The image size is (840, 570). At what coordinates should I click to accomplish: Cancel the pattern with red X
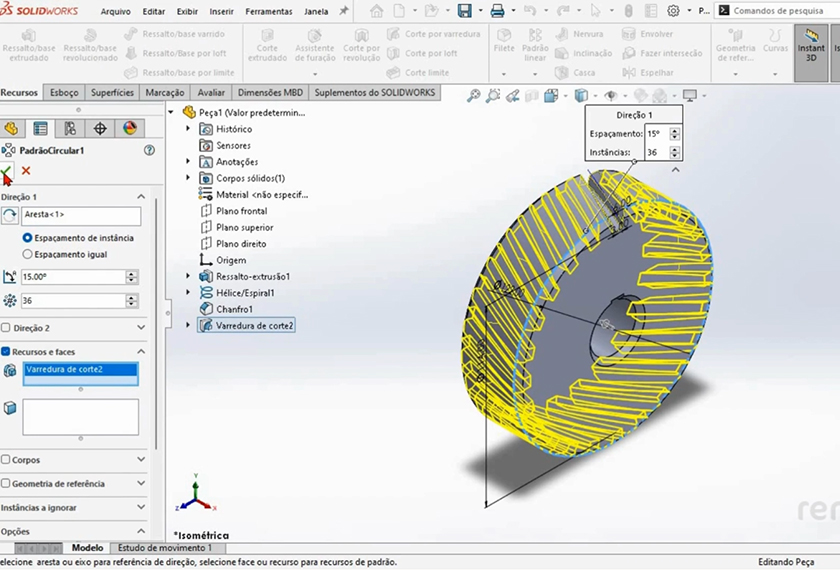(x=26, y=171)
